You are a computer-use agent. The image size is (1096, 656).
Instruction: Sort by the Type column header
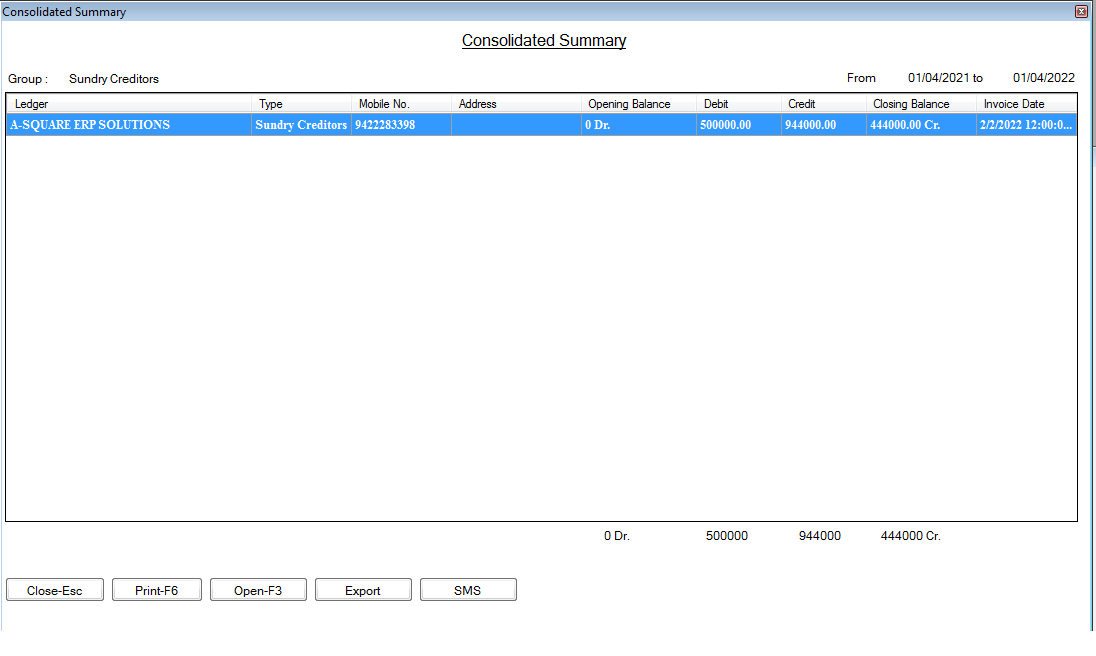pos(301,104)
